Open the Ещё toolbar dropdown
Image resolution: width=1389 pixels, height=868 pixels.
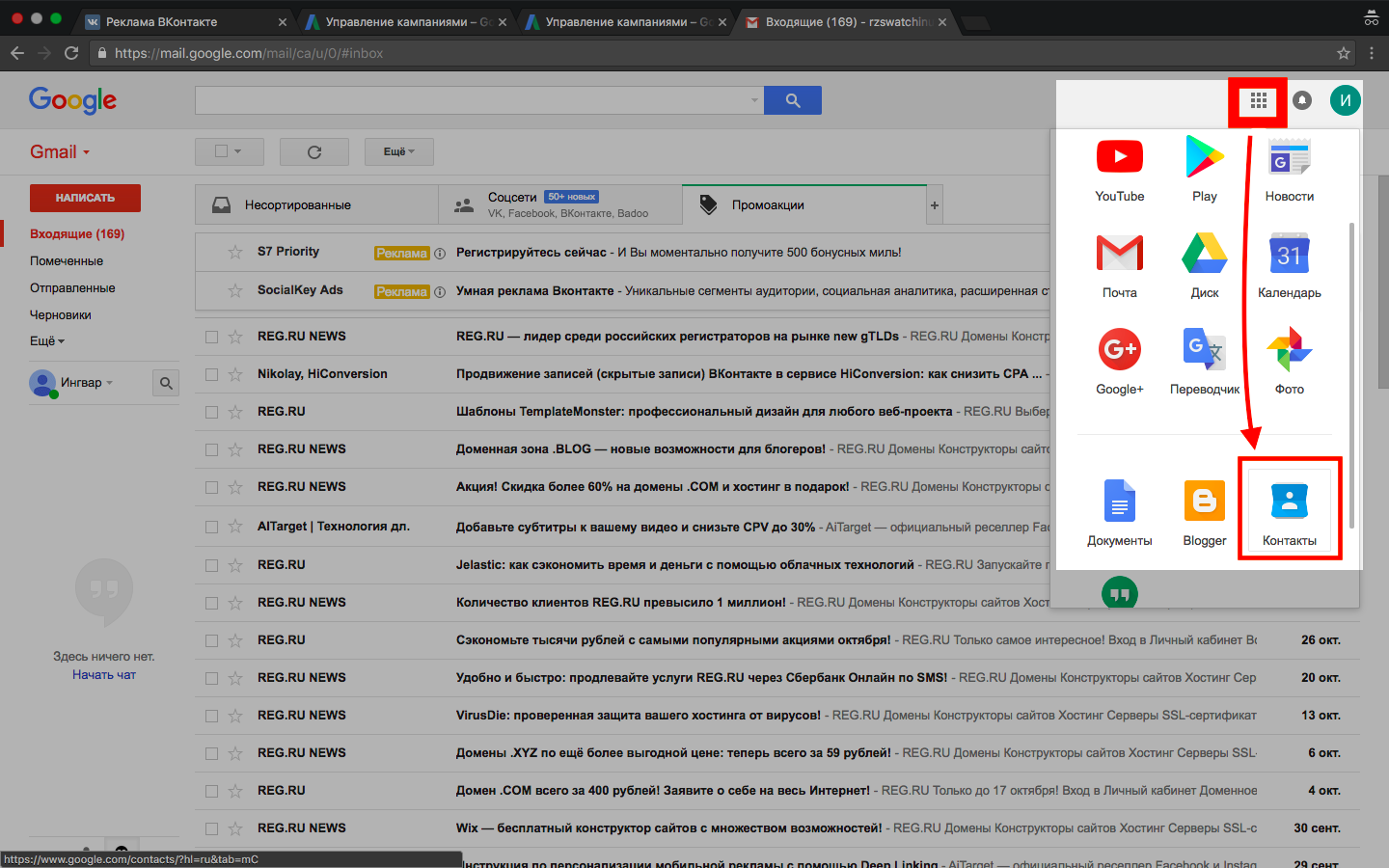tap(399, 151)
